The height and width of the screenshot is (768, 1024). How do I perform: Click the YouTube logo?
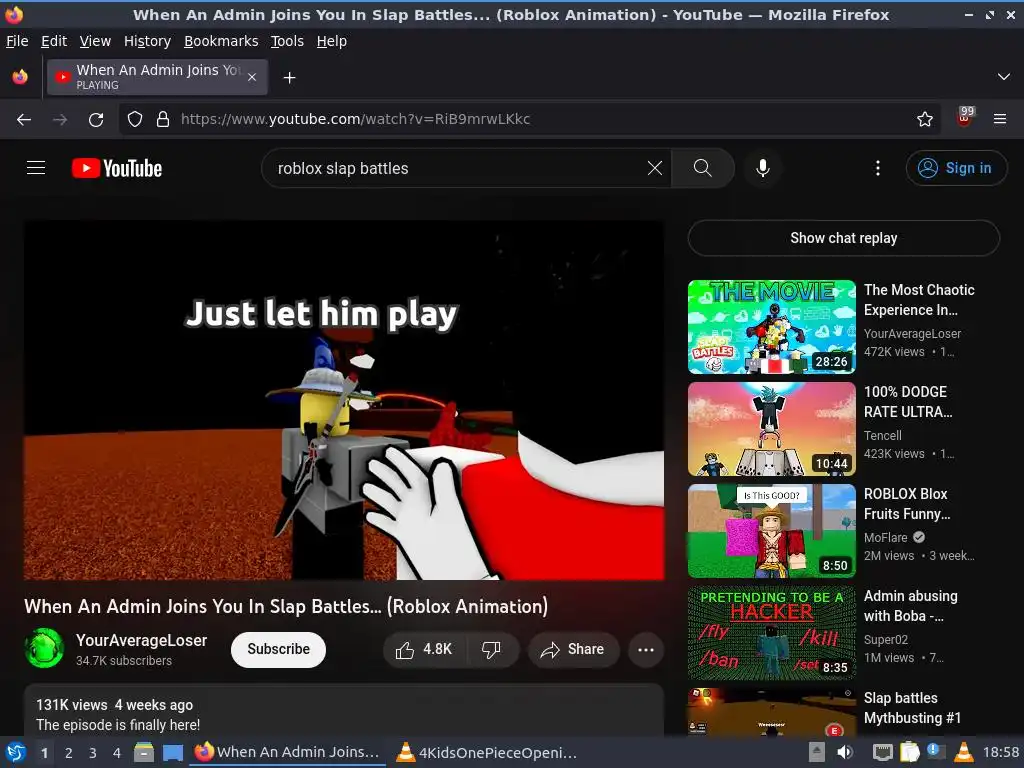[x=117, y=168]
